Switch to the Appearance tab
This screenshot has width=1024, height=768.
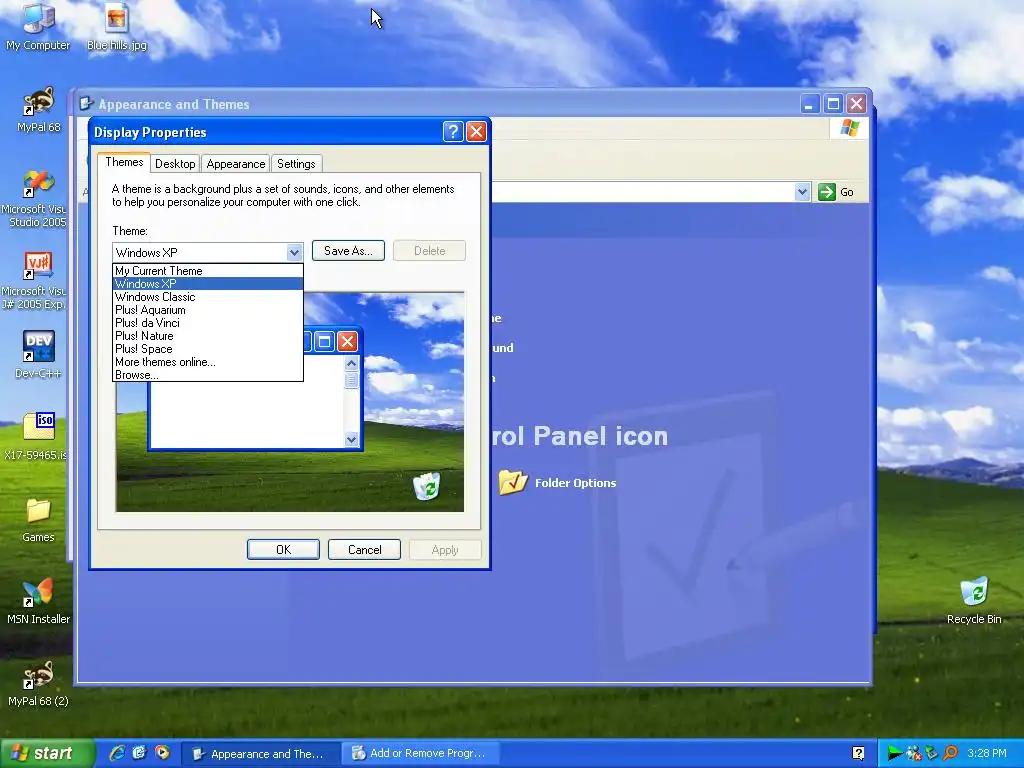point(236,164)
